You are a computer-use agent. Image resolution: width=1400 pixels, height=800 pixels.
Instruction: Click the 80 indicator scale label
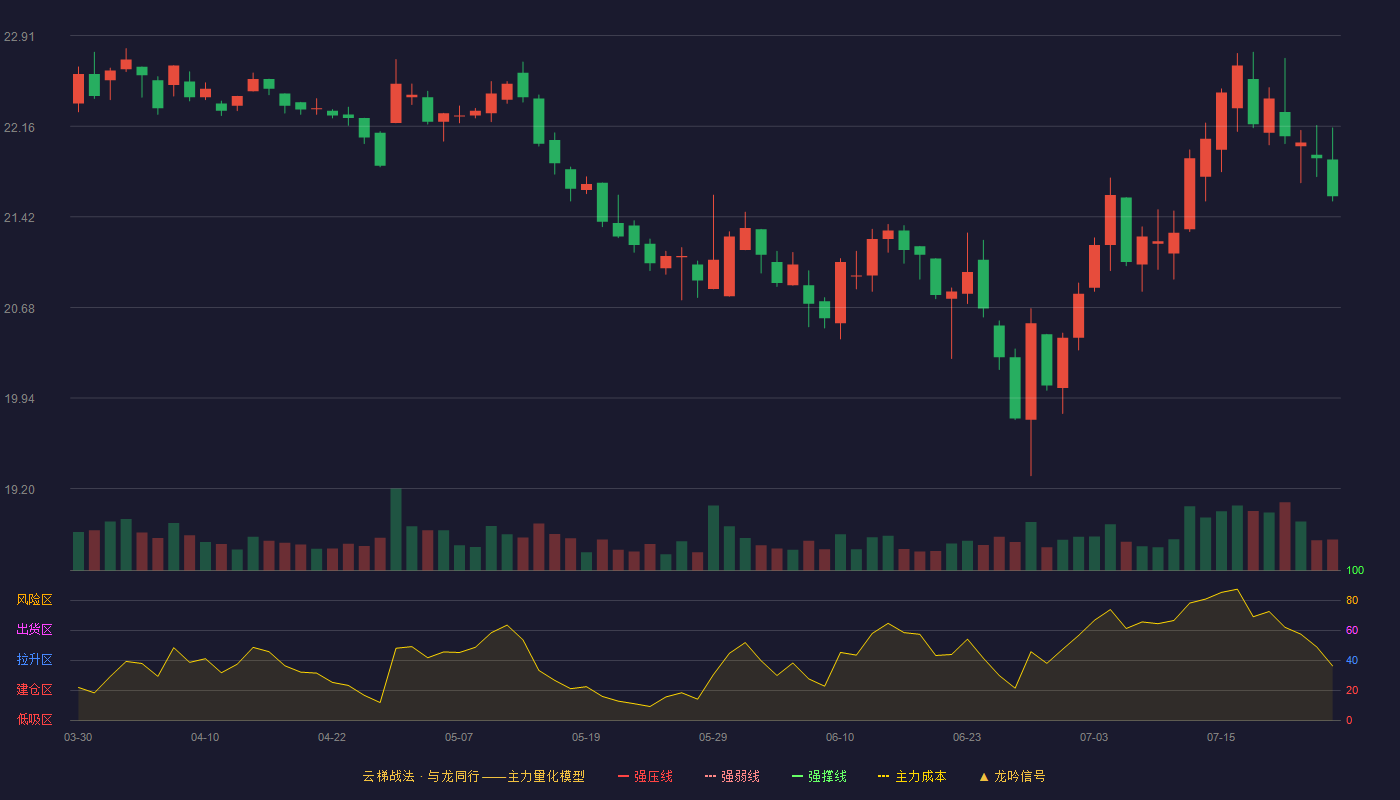coord(1352,600)
